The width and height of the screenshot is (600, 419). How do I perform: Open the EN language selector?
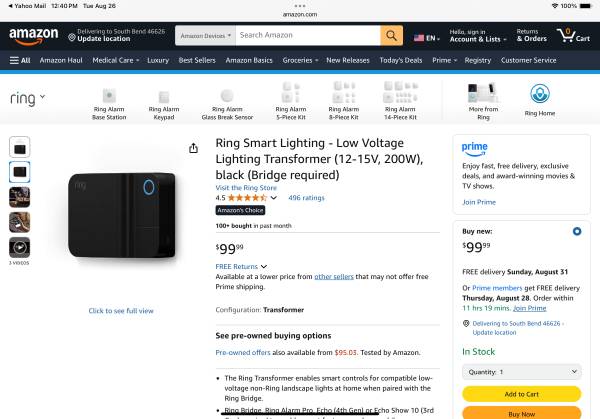(427, 37)
